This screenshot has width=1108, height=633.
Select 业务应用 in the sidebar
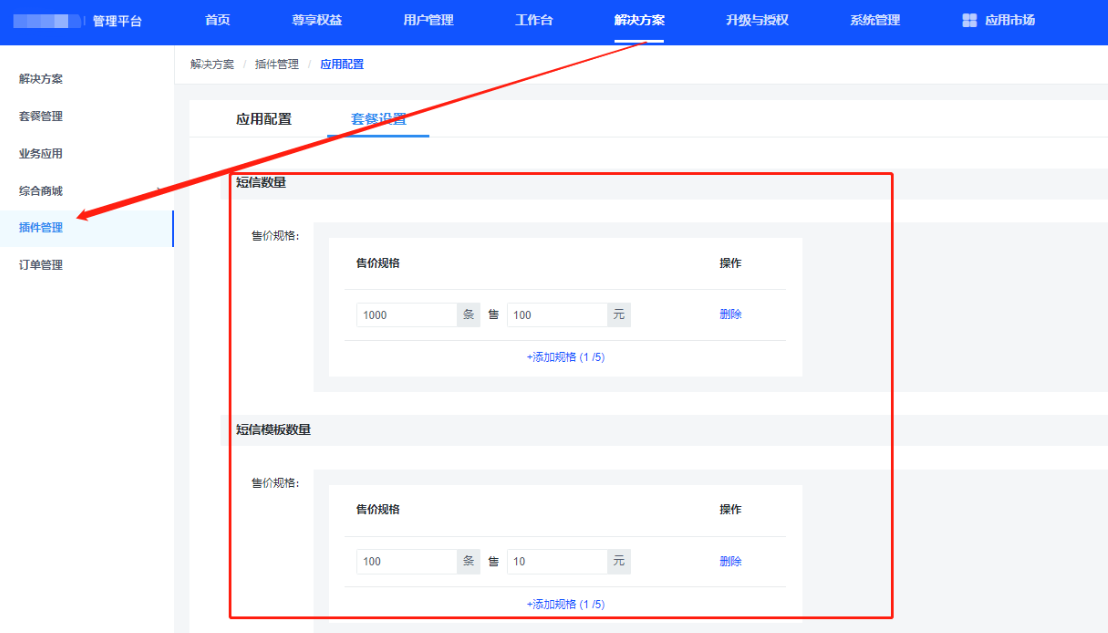pyautogui.click(x=41, y=154)
